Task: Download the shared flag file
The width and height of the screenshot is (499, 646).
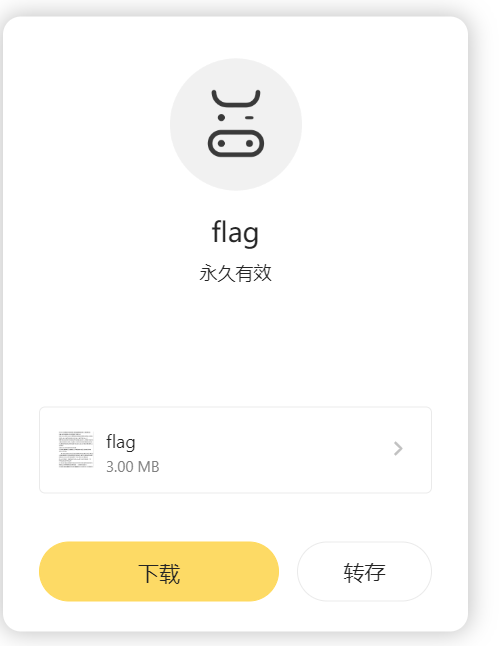Action: point(159,571)
